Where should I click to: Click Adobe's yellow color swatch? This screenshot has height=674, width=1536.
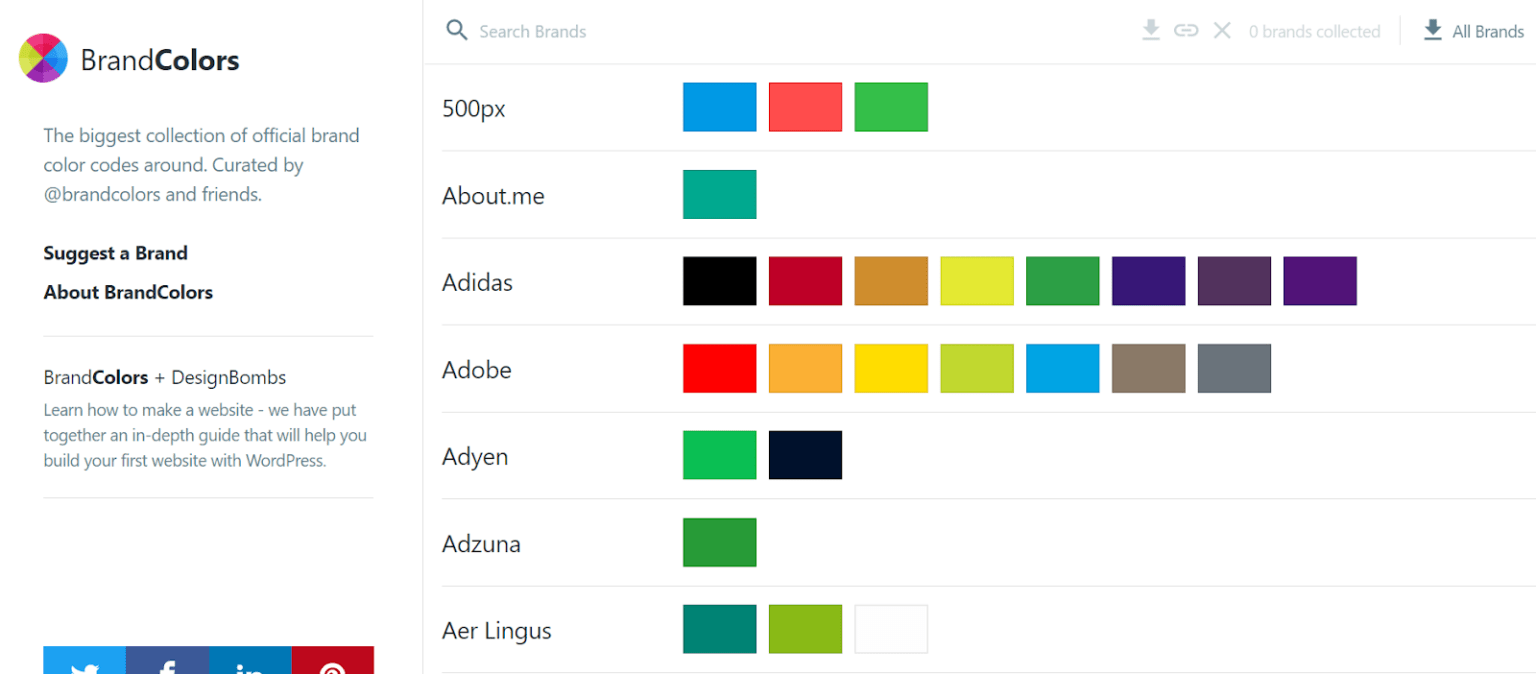[891, 368]
